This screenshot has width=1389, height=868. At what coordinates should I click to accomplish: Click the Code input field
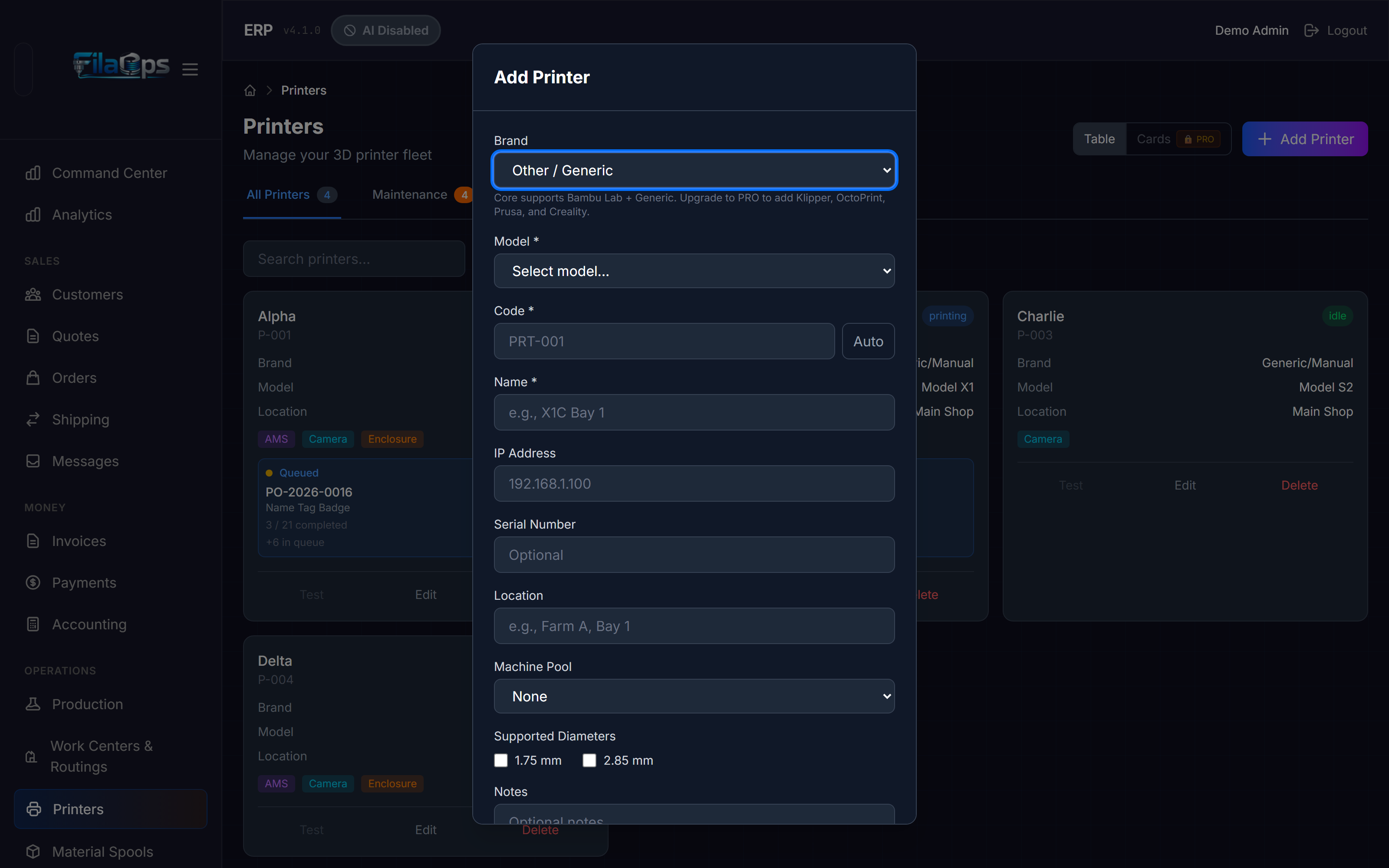(664, 341)
